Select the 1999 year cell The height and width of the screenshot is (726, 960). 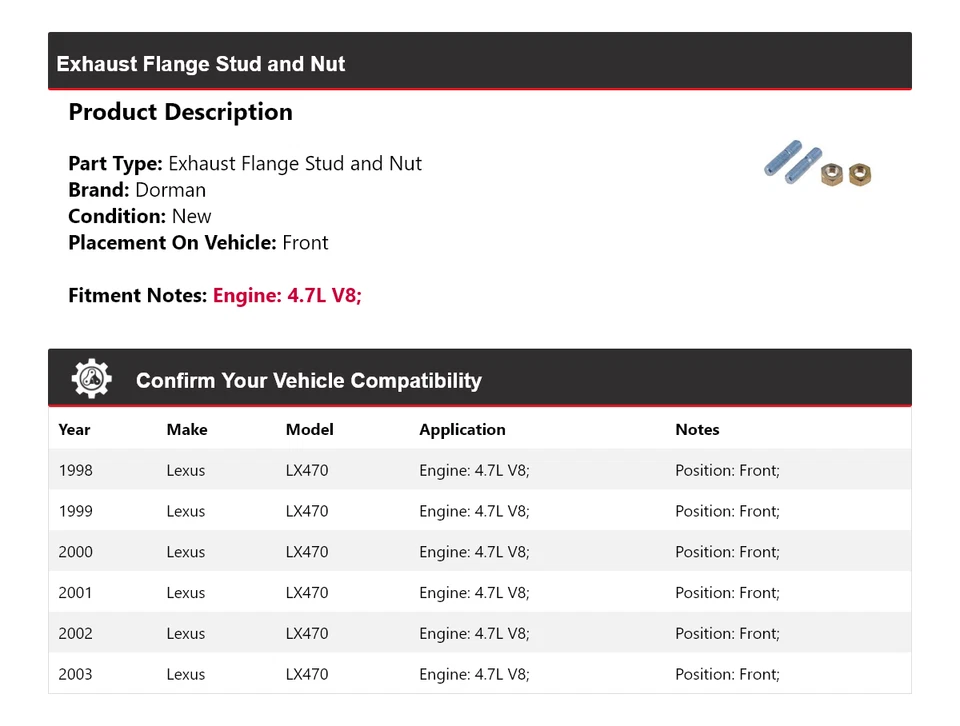[75, 511]
